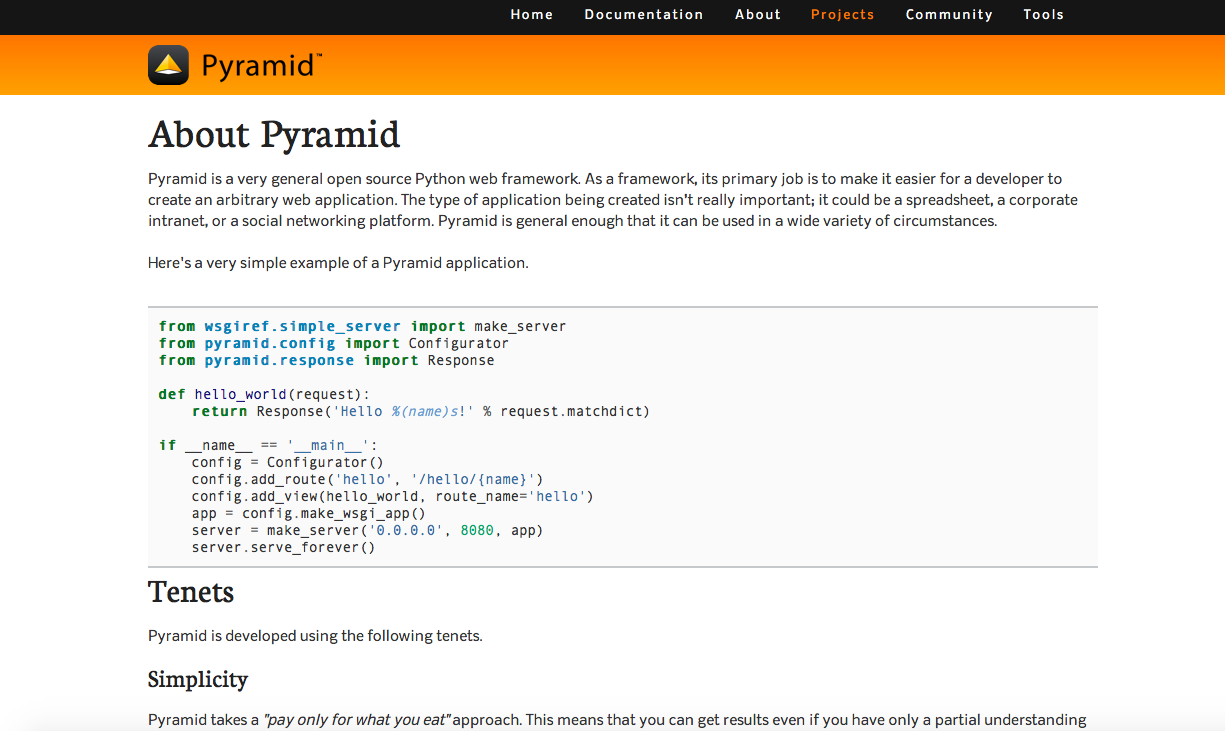Click the "if __name__ == '__main__':" line
This screenshot has width=1225, height=731.
pos(268,445)
